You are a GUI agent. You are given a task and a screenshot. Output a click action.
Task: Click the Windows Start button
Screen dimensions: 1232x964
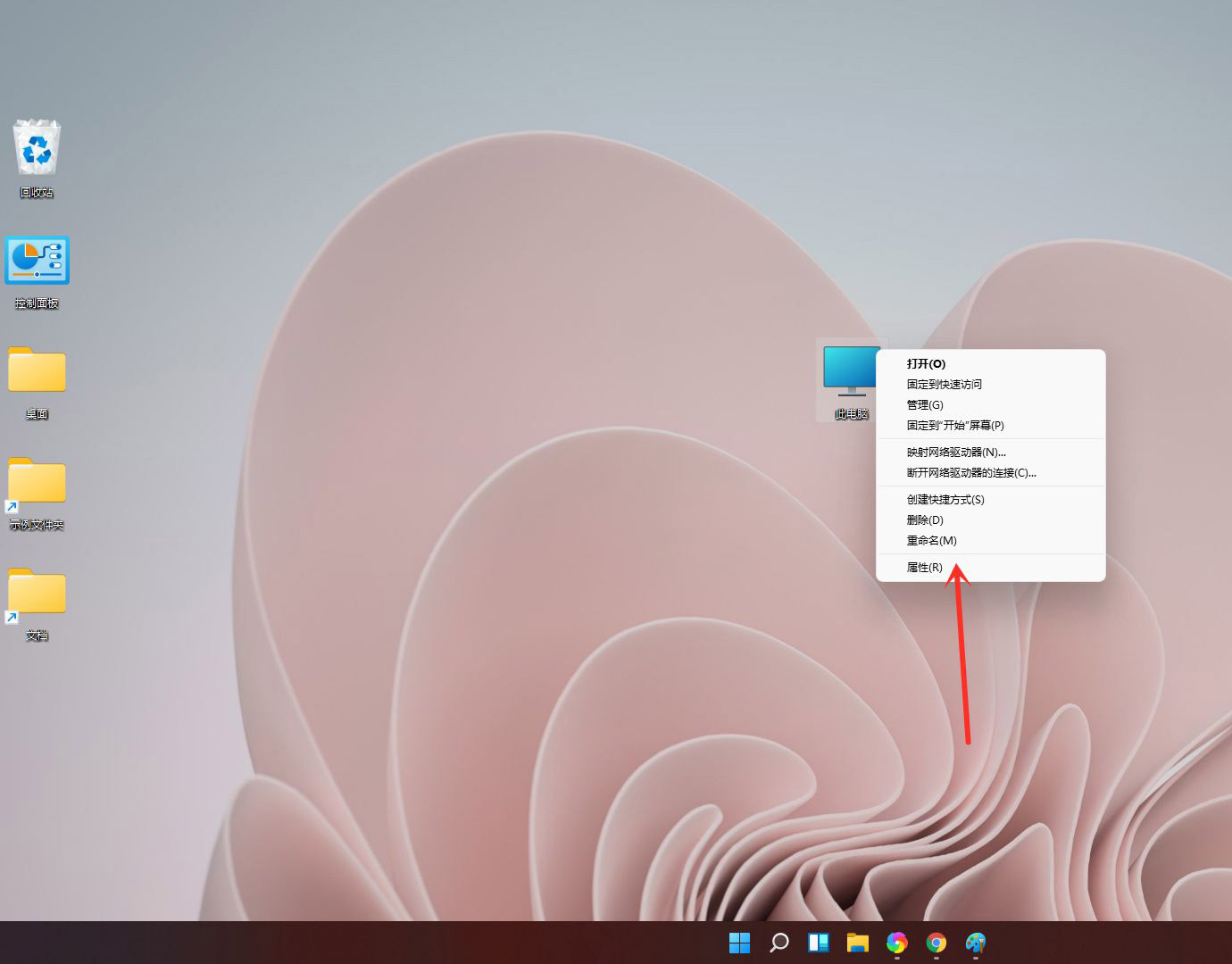click(739, 942)
